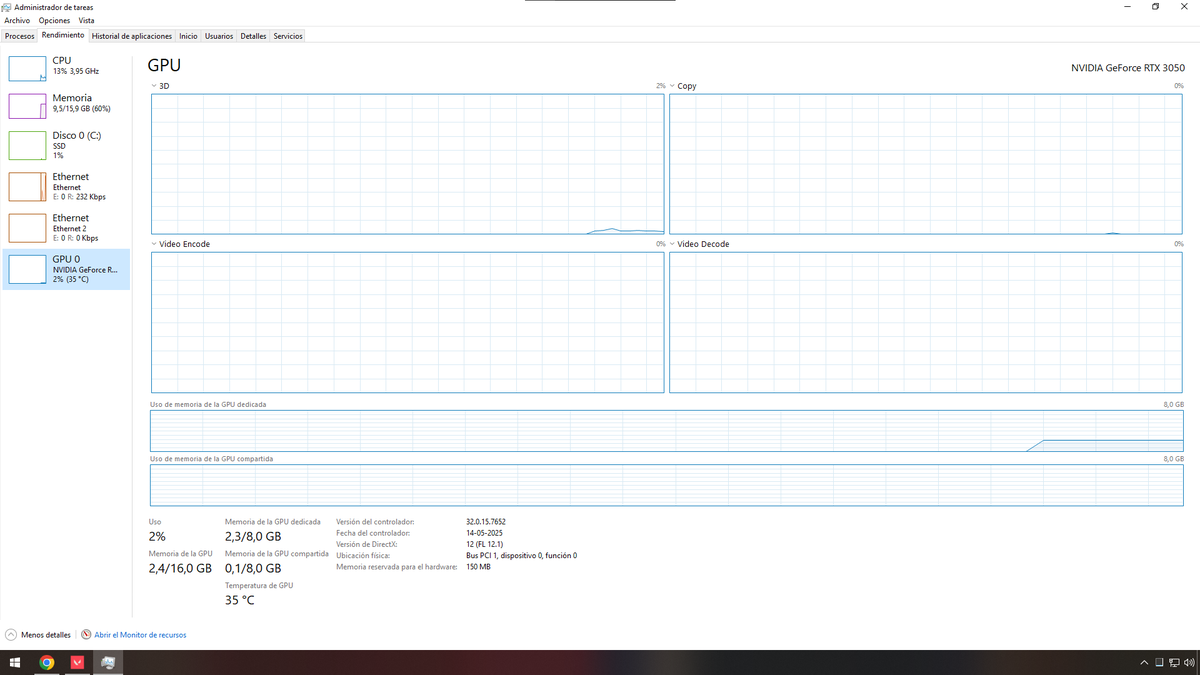The image size is (1200, 675).
Task: Select the Rendimiento tab
Action: pos(63,35)
